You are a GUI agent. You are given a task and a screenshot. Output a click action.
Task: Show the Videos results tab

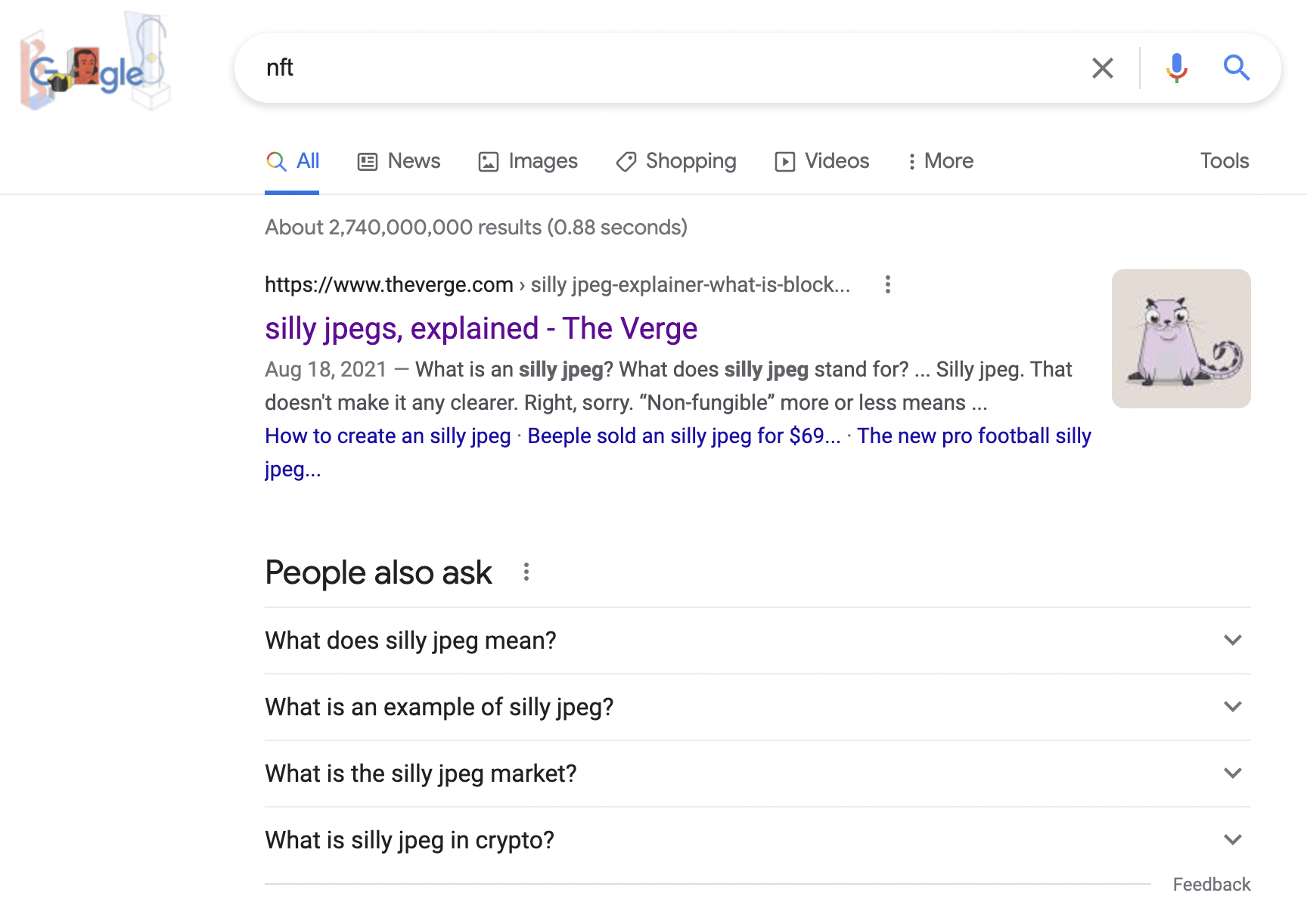(822, 161)
